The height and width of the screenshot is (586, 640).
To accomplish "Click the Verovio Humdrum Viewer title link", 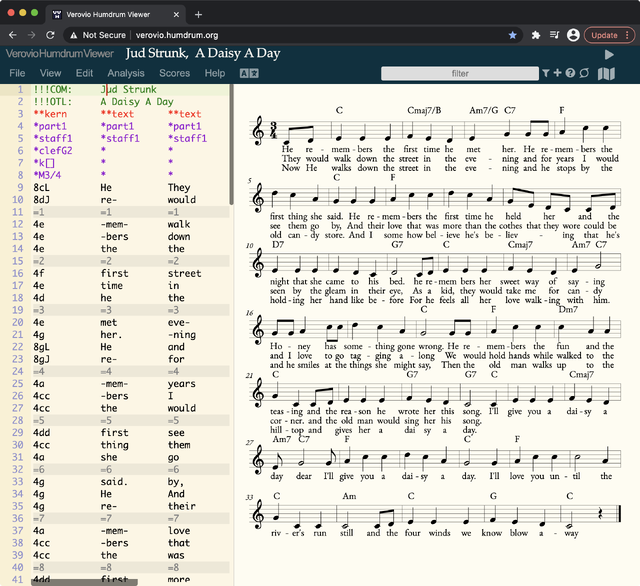I will point(60,54).
